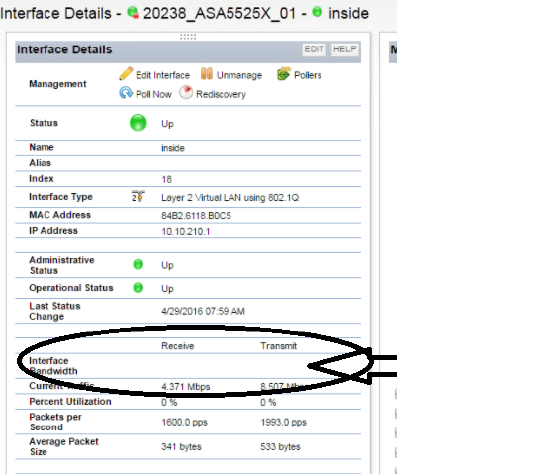Click the Operational Status green dot
Viewport: 550px width, 474px height.
click(138, 288)
